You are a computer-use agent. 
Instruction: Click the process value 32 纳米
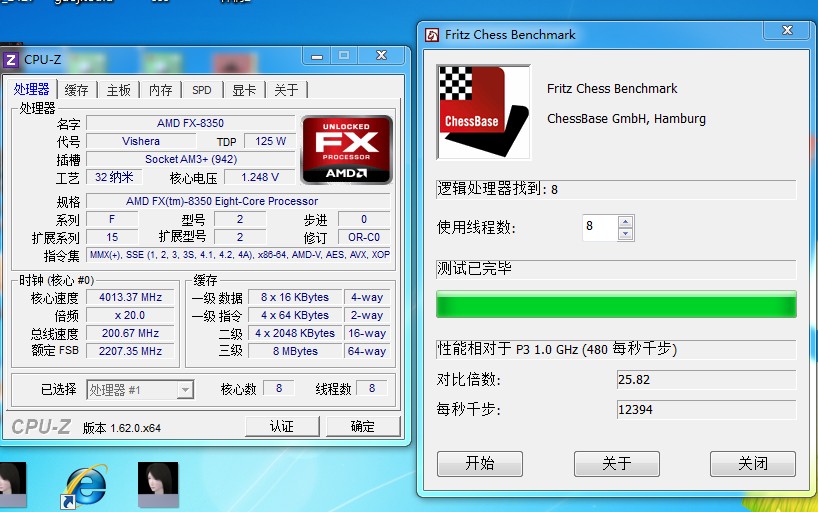click(x=113, y=177)
